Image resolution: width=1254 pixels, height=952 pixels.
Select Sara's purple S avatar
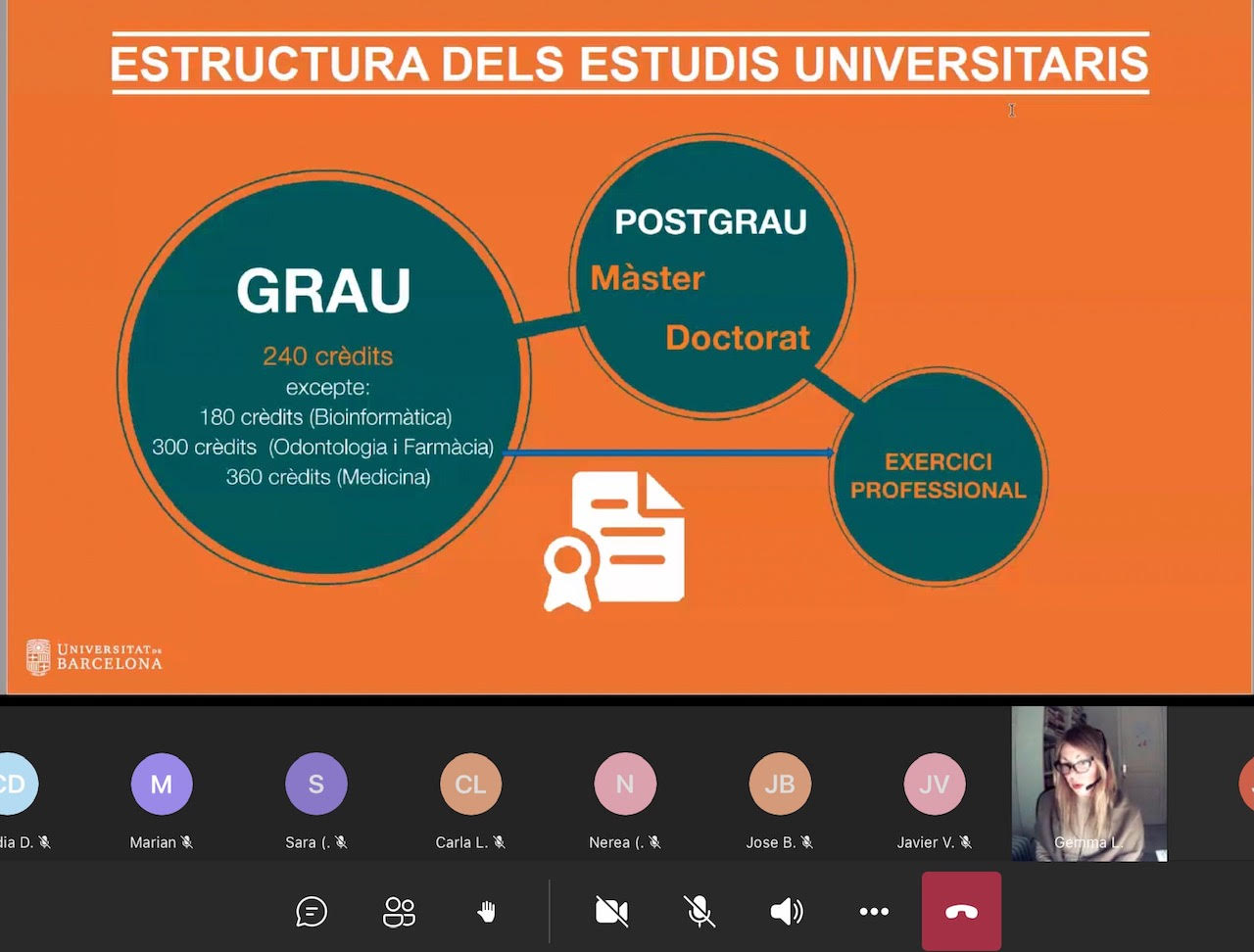point(315,785)
